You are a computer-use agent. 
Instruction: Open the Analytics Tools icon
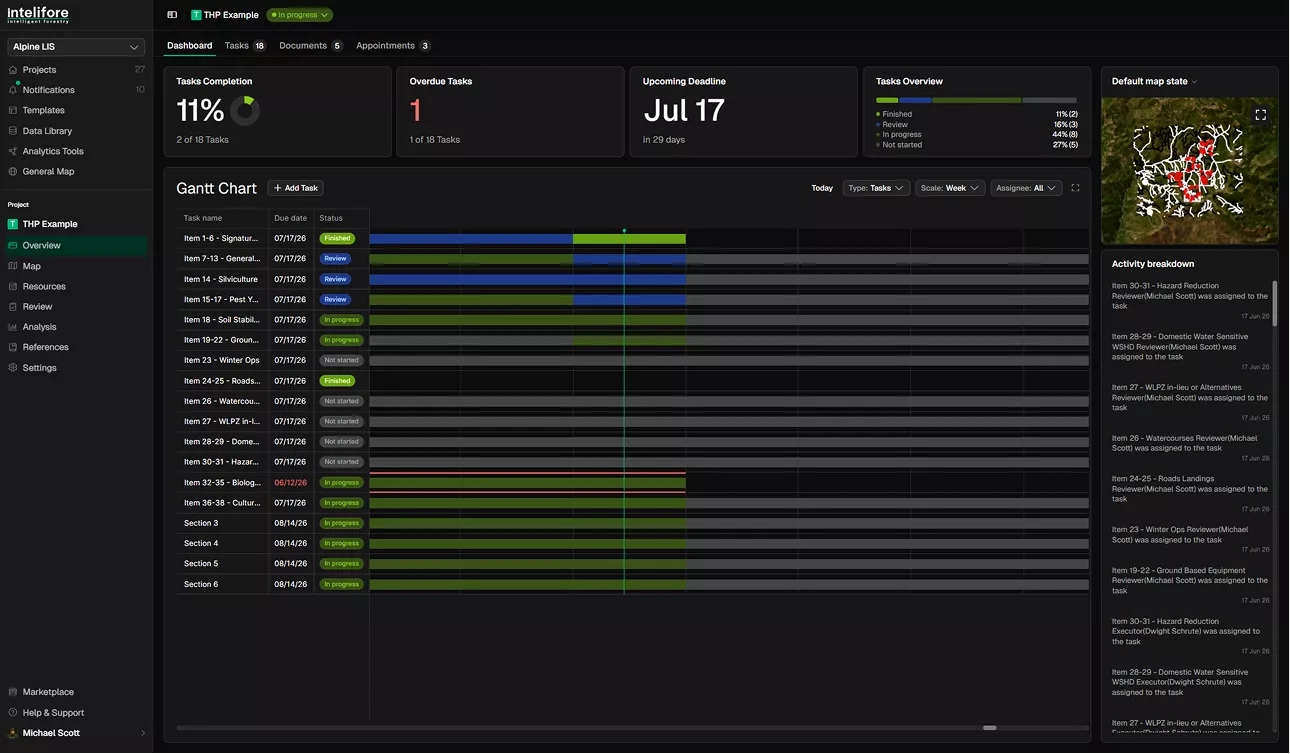coord(13,151)
